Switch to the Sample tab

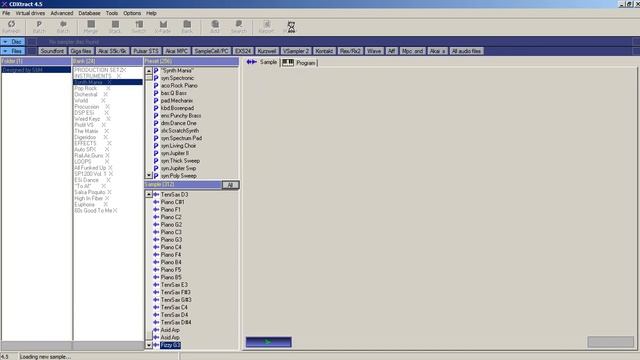(262, 62)
